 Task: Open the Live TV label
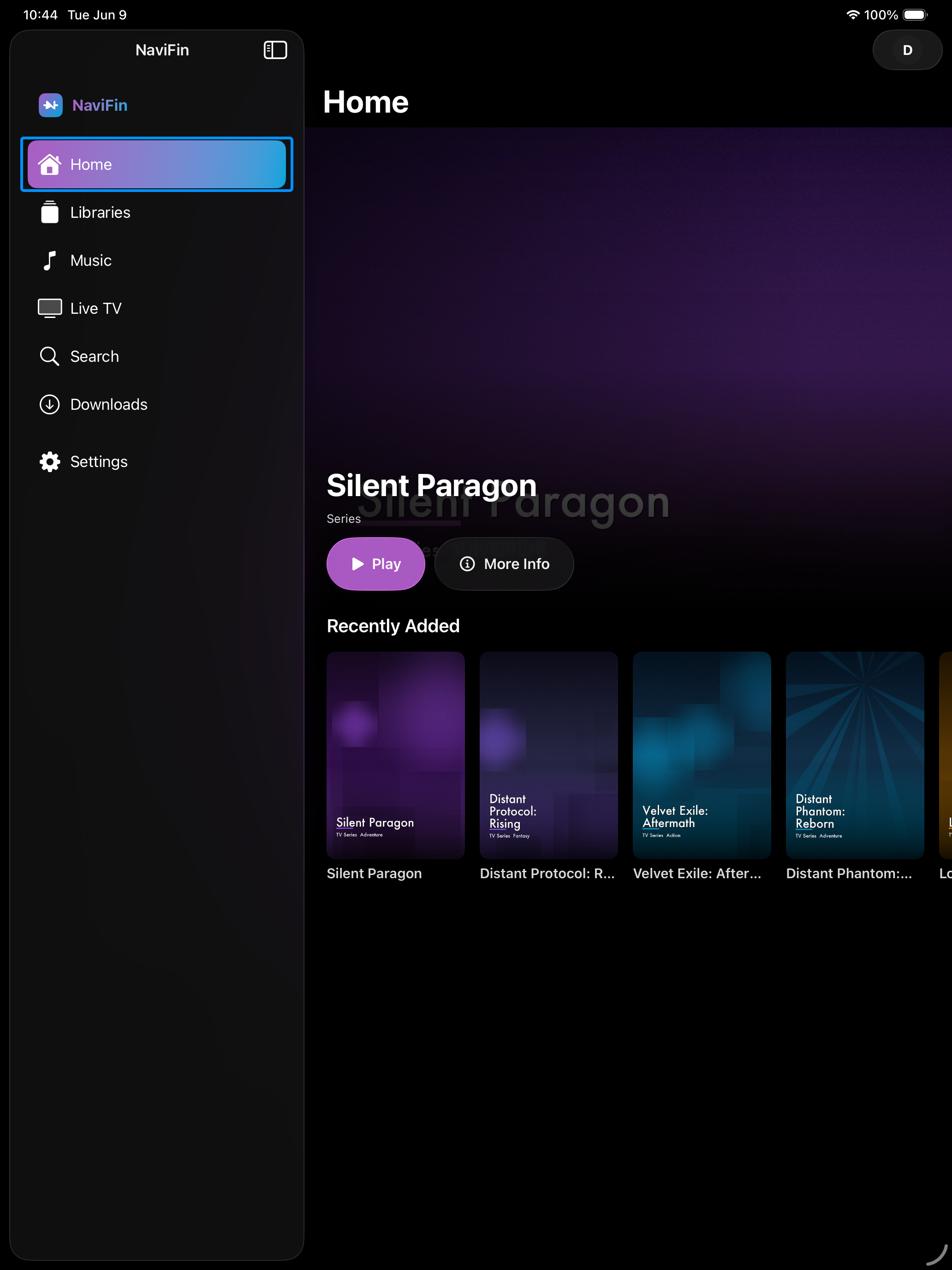(96, 308)
